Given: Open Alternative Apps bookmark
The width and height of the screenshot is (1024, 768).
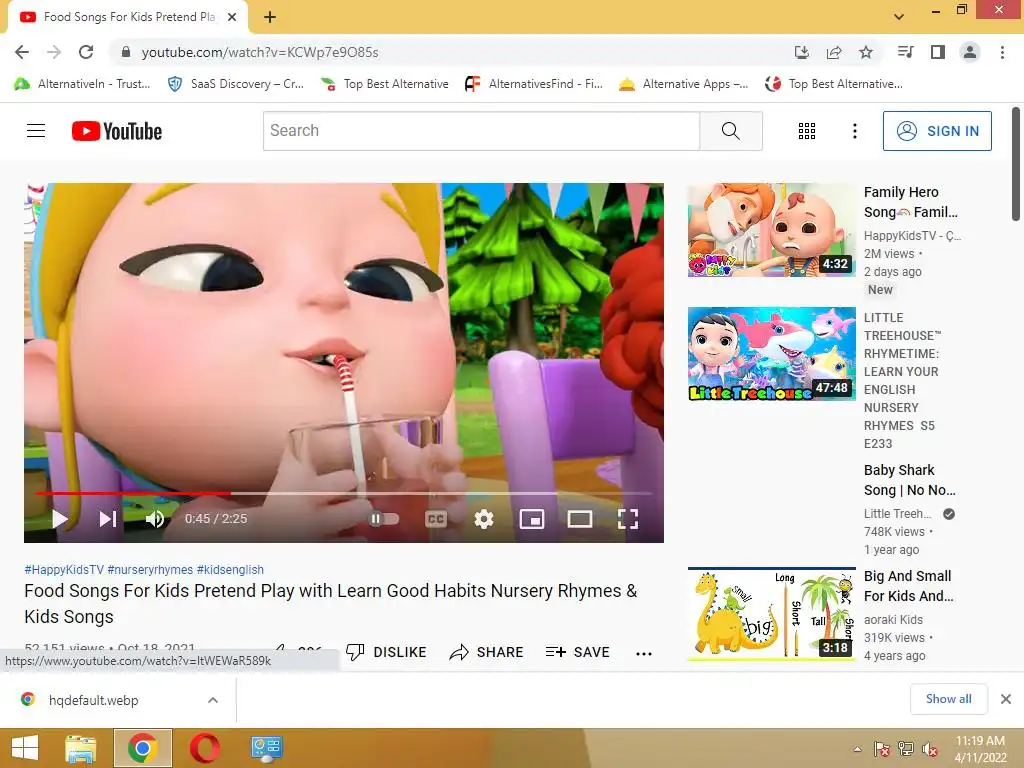Looking at the screenshot, I should 684,84.
